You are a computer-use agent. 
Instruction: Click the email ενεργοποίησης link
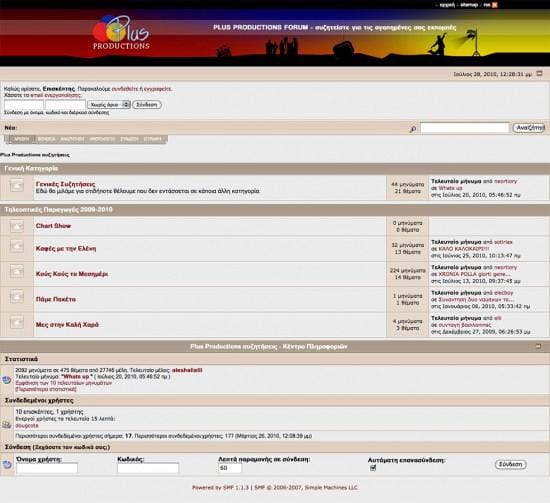(56, 95)
